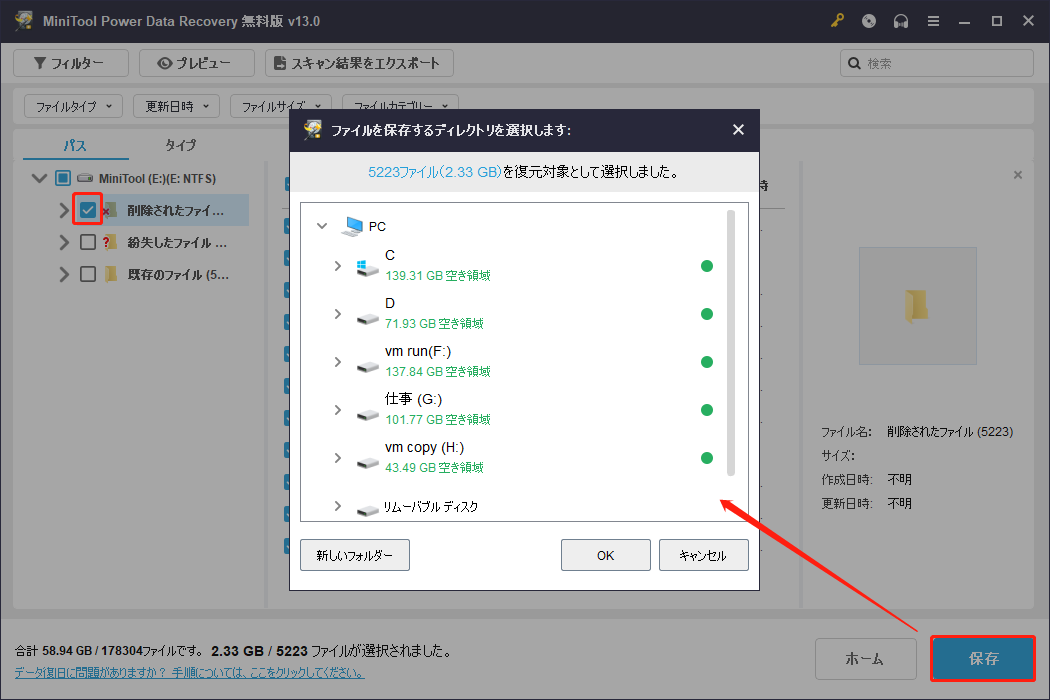Select the リムーバブル ディスク drive icon

pyautogui.click(x=368, y=510)
